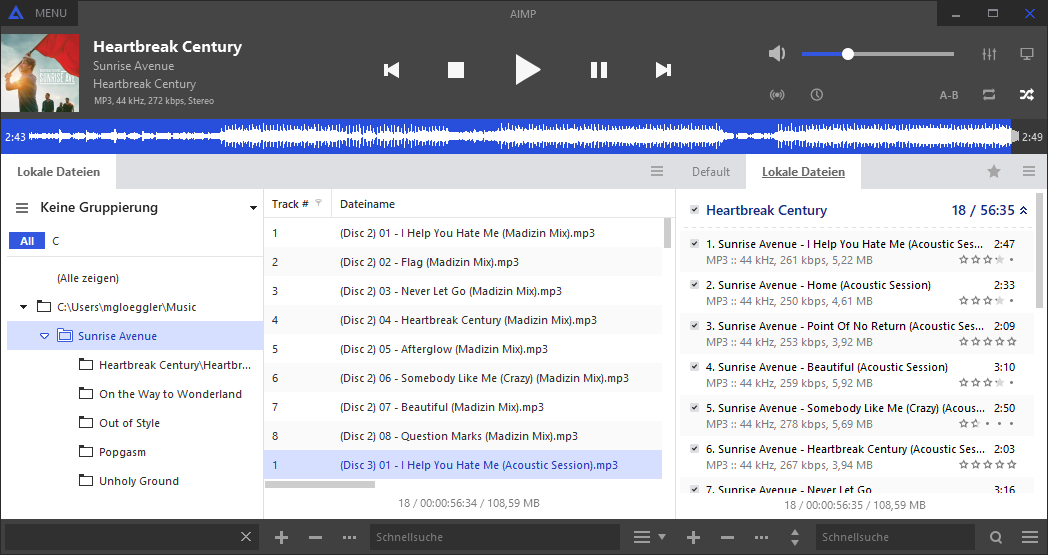The image size is (1048, 555).
Task: Toggle checkbox for track 4 Beautiful
Action: coord(694,367)
